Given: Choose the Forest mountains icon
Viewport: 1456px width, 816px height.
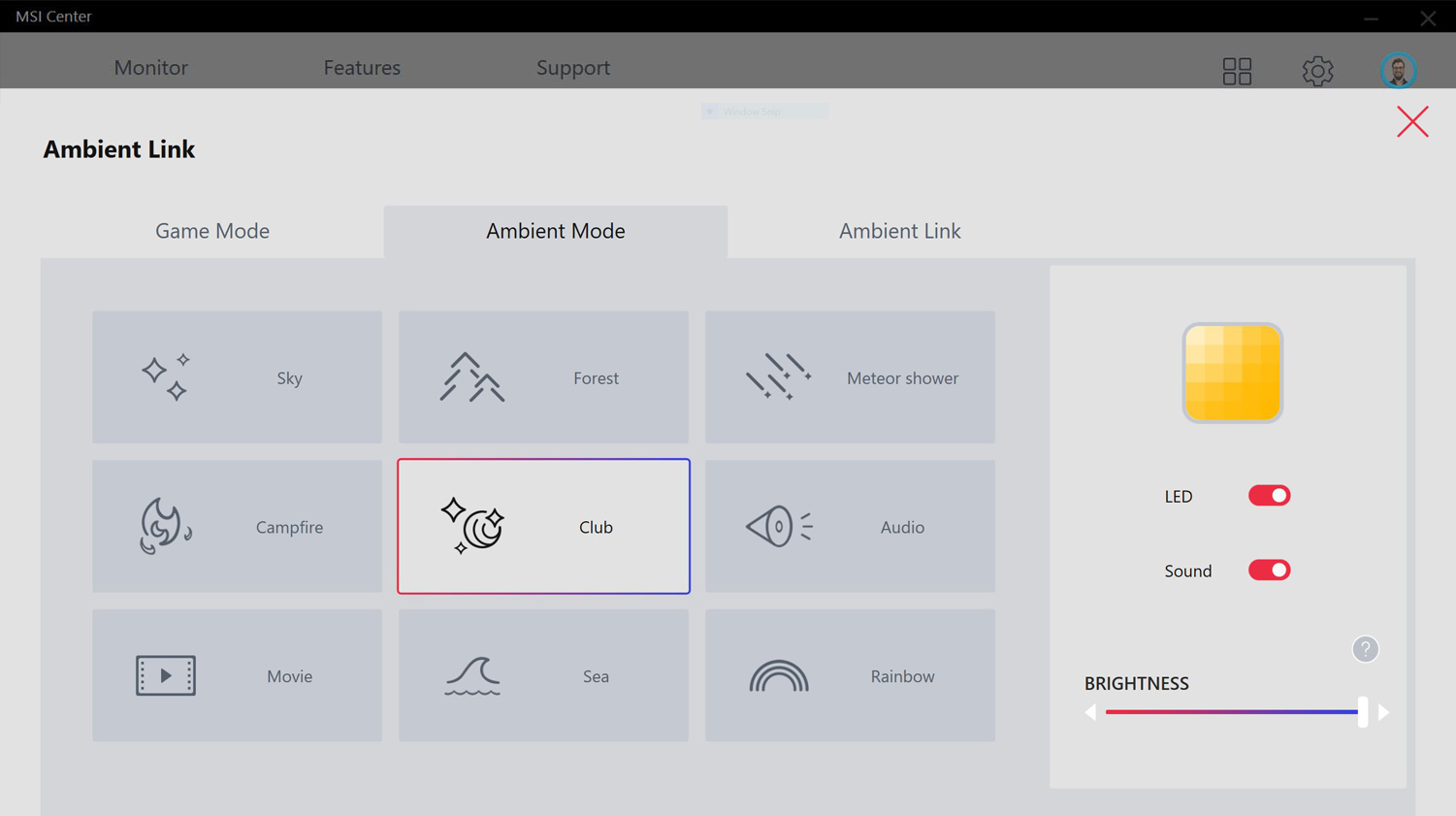Looking at the screenshot, I should (472, 377).
